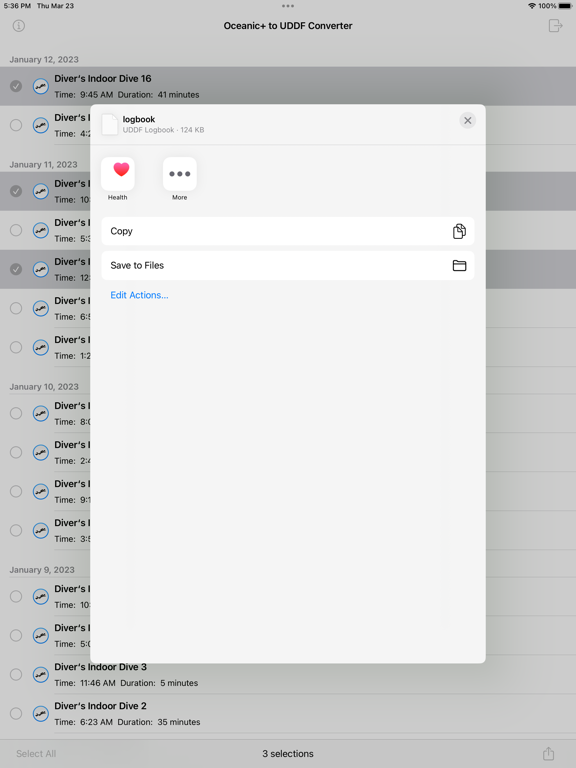The width and height of the screenshot is (576, 768).
Task: Tap the multitasking three-dot control at top
Action: click(288, 6)
